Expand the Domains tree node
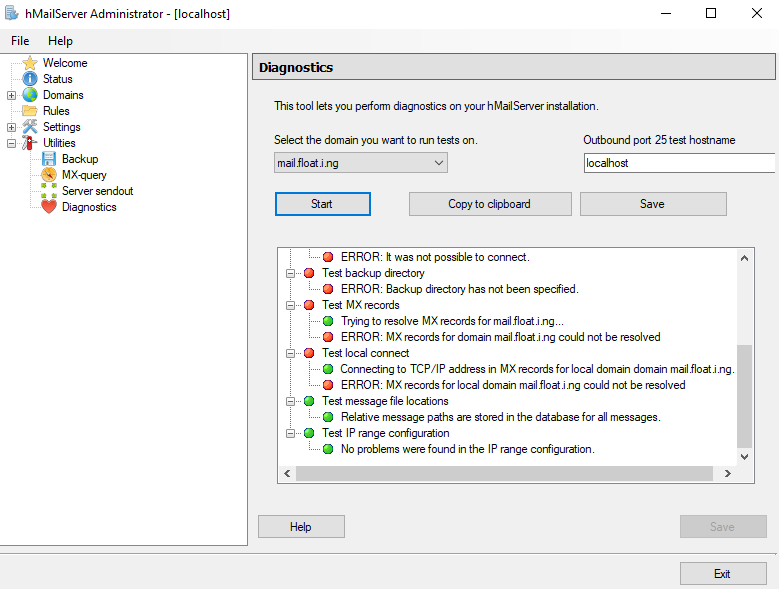The height and width of the screenshot is (589, 779). pos(11,95)
